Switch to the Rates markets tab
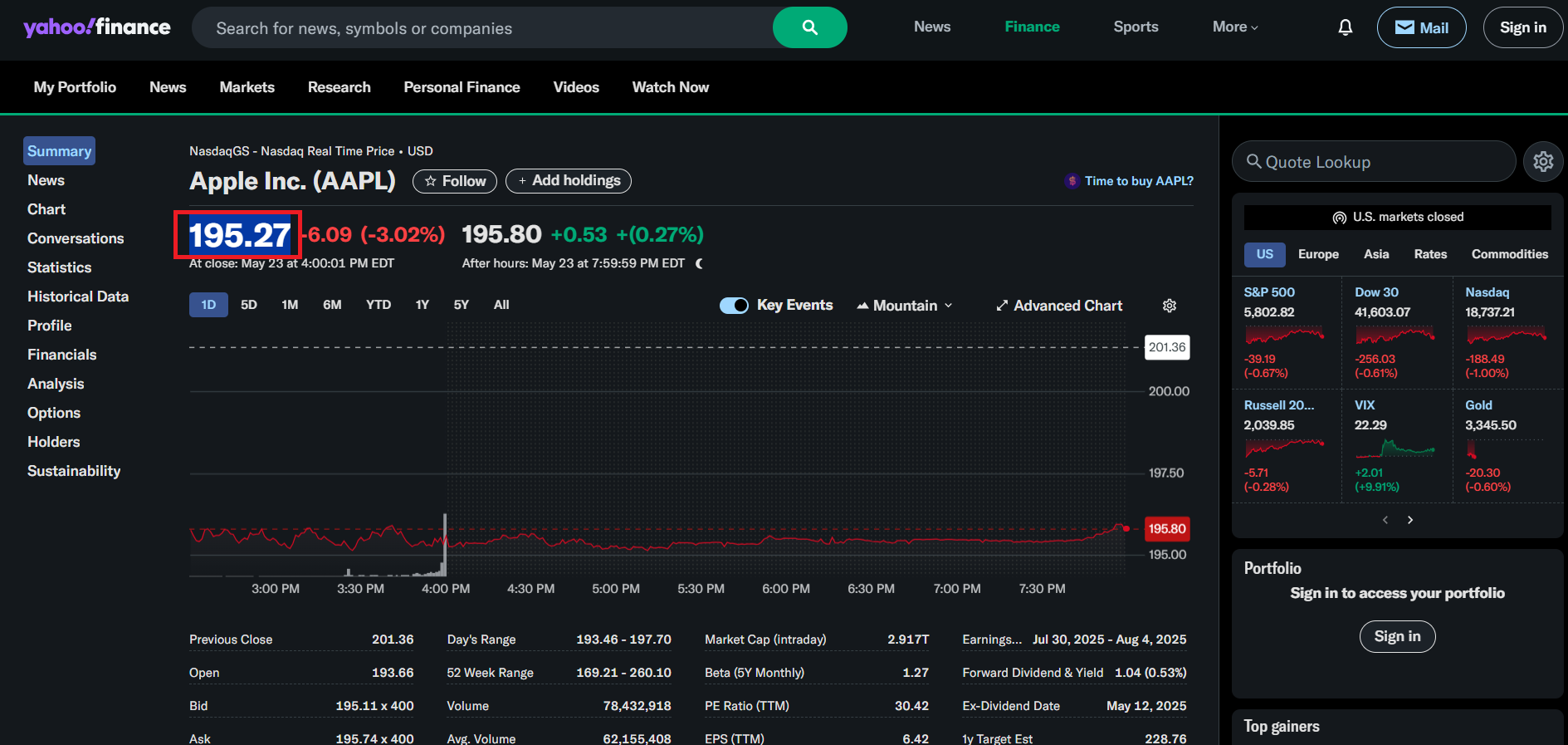 point(1430,254)
